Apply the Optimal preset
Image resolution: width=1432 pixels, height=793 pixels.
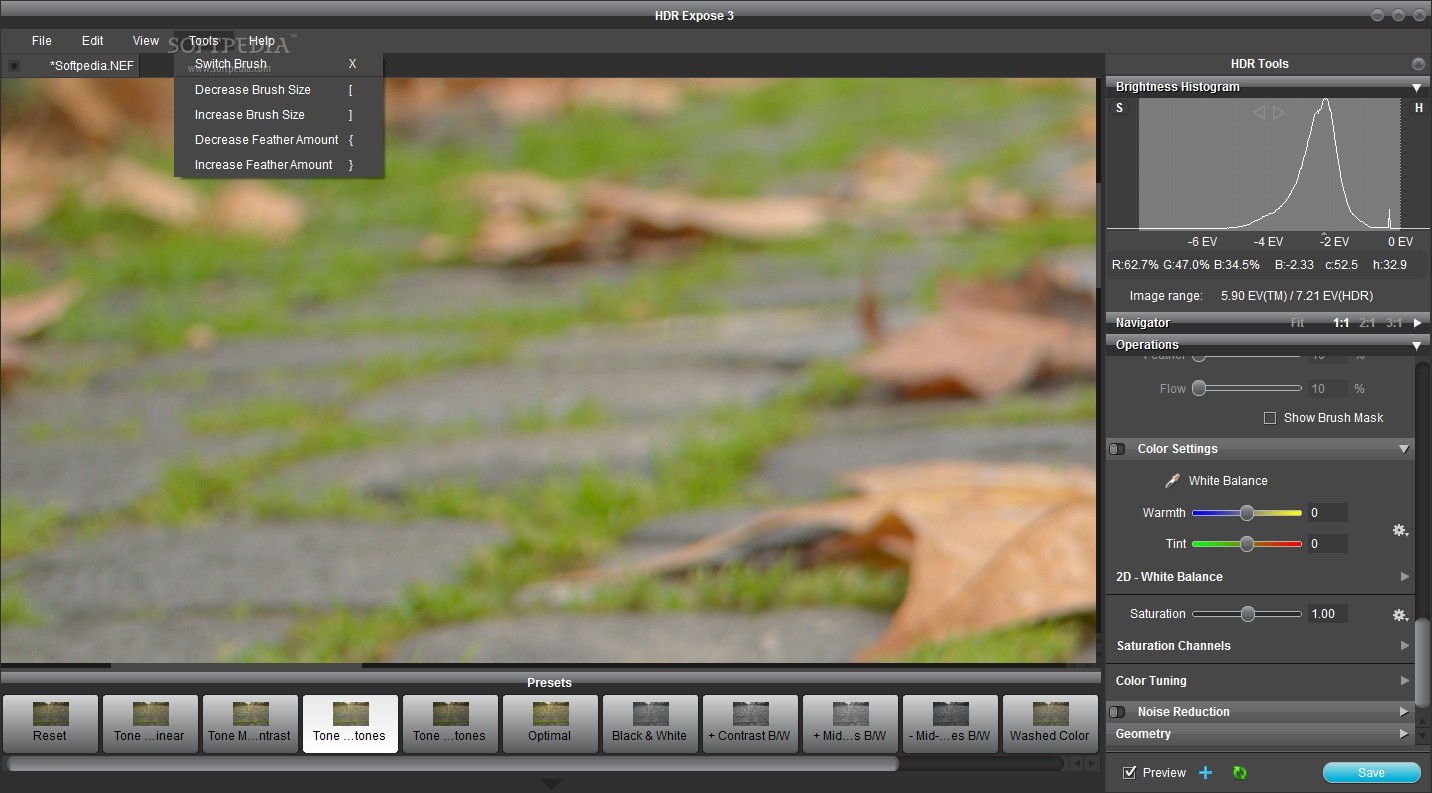coord(550,724)
